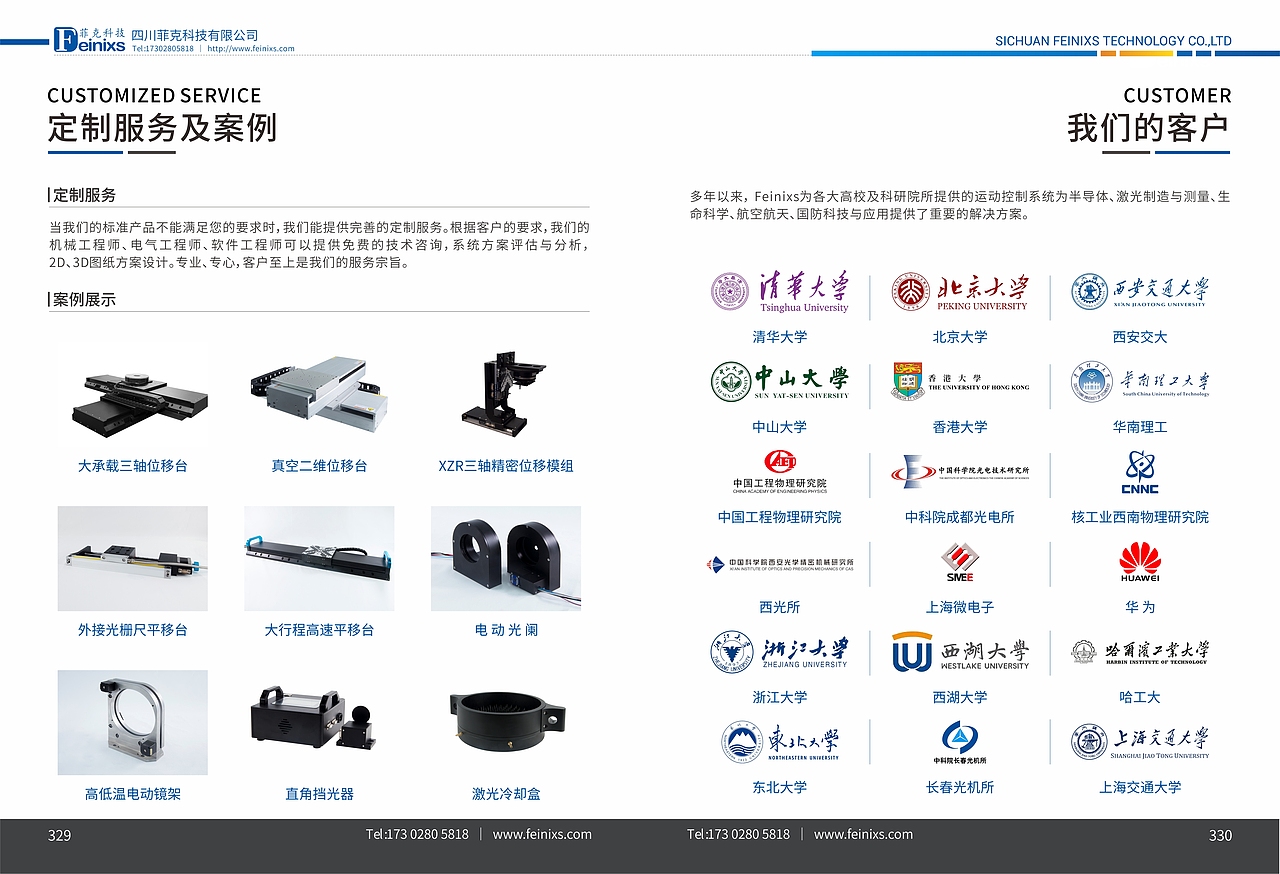Click the Northeastern University logo

pos(780,742)
